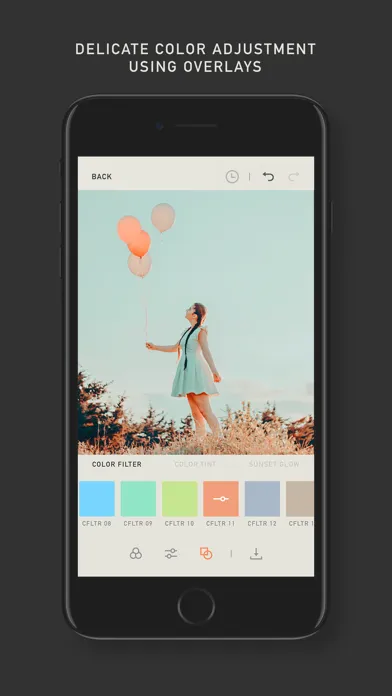
Task: Redo the edit with the greyed arrow
Action: coord(293,177)
